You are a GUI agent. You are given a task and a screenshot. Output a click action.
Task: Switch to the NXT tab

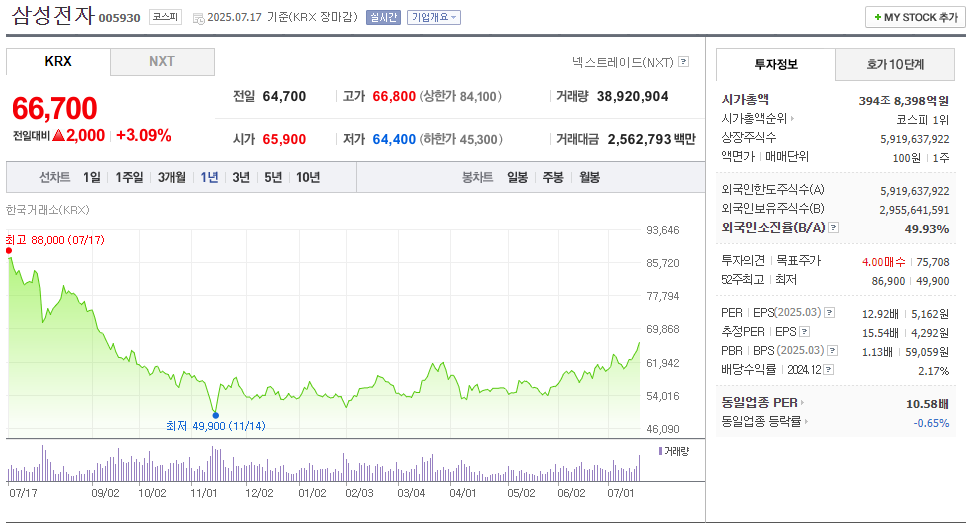(x=162, y=62)
